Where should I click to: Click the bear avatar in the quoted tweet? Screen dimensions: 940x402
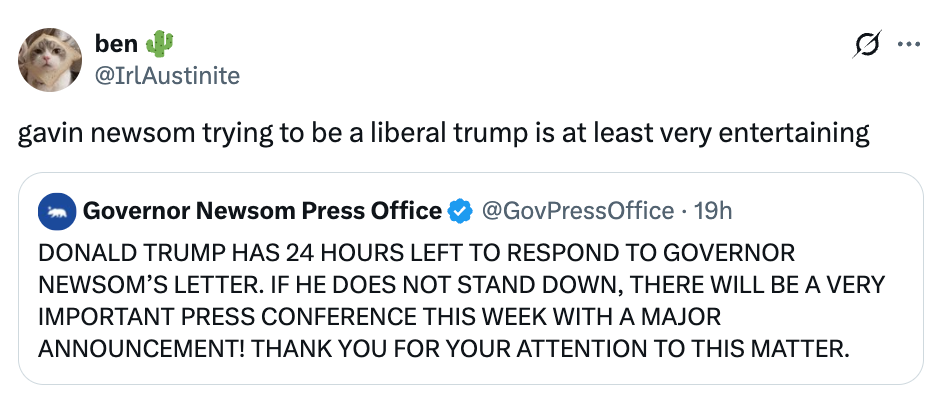pos(55,211)
